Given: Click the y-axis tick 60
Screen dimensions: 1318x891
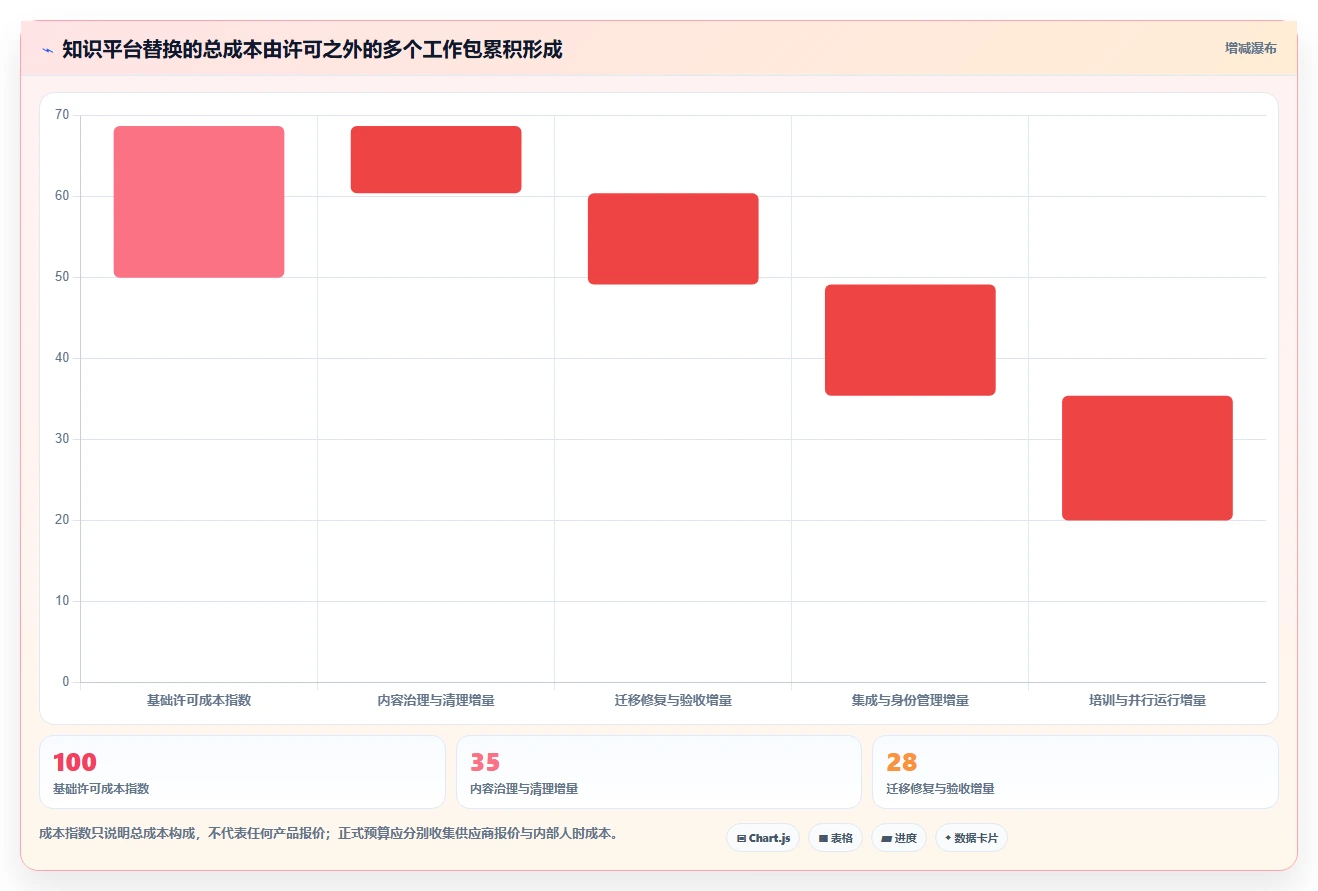Looking at the screenshot, I should point(62,196).
